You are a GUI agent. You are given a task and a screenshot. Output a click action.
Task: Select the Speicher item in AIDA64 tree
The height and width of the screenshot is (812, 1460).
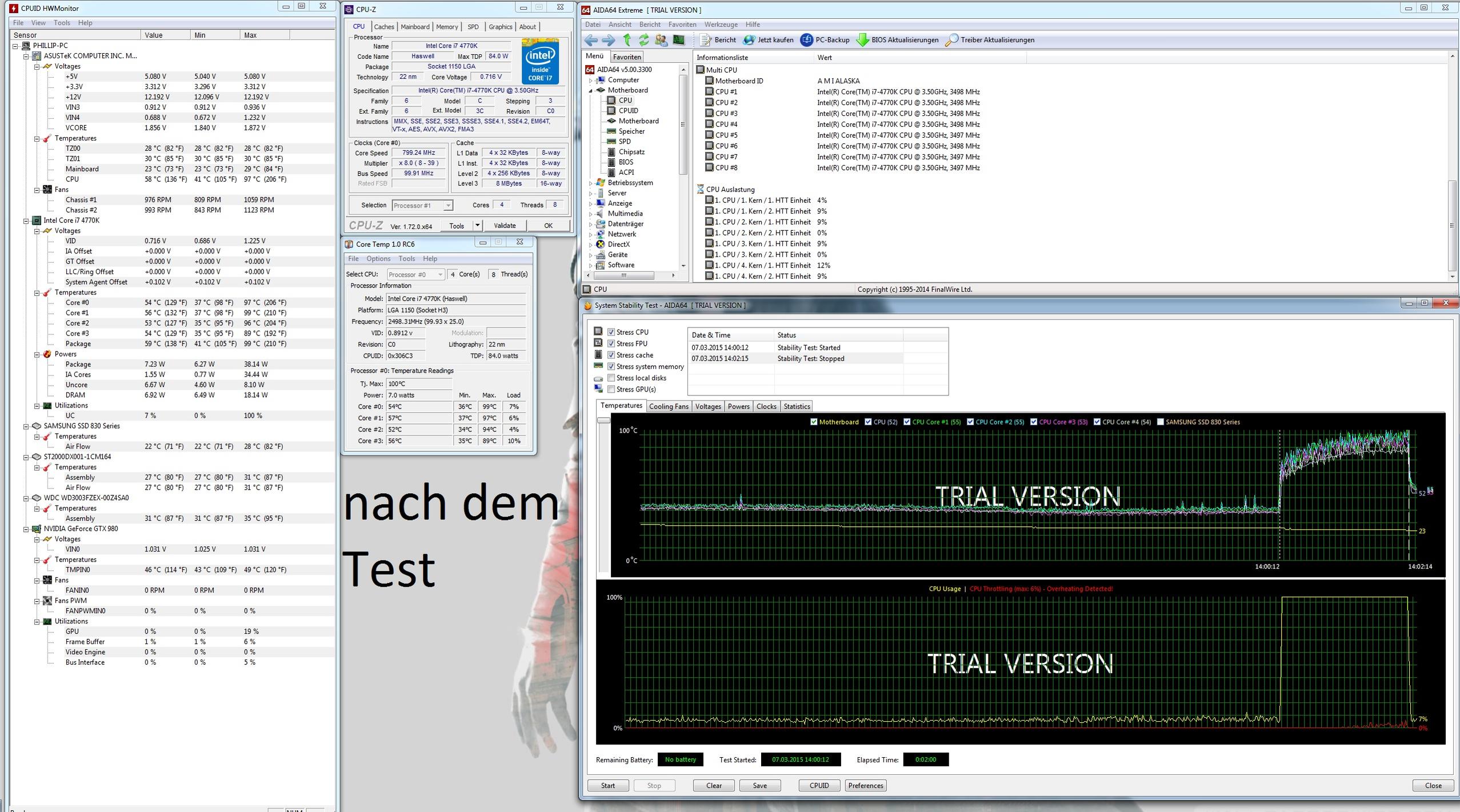click(x=631, y=131)
